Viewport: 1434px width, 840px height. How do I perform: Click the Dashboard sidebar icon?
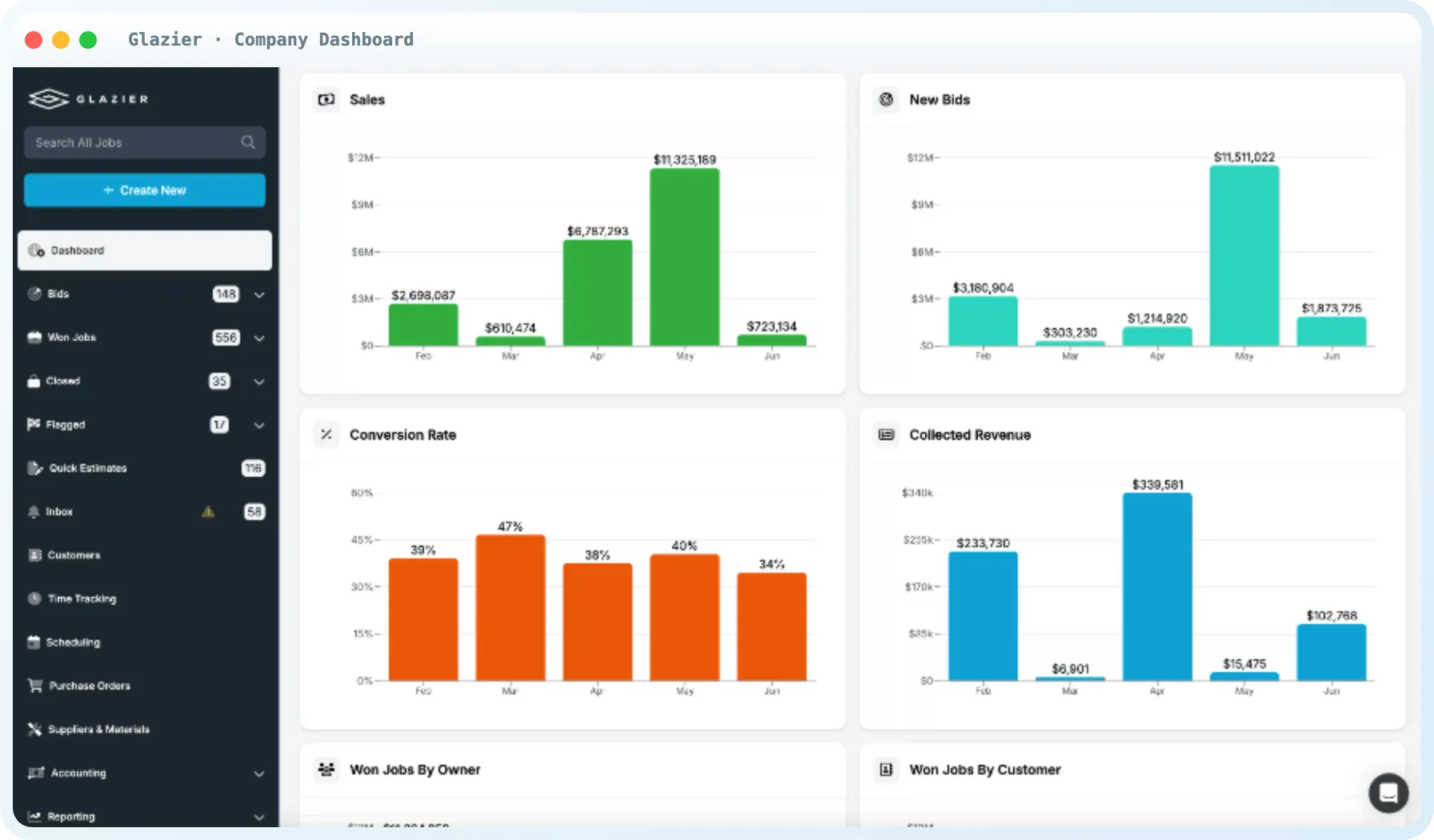point(36,250)
